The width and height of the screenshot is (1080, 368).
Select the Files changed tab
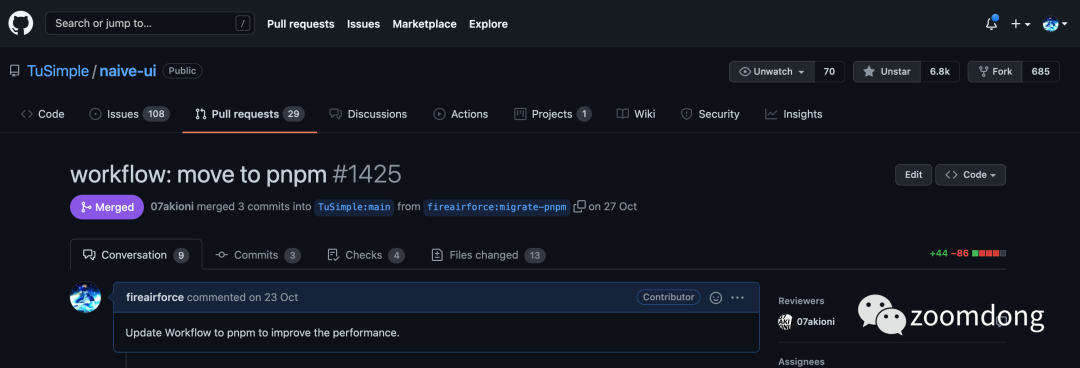pos(488,255)
